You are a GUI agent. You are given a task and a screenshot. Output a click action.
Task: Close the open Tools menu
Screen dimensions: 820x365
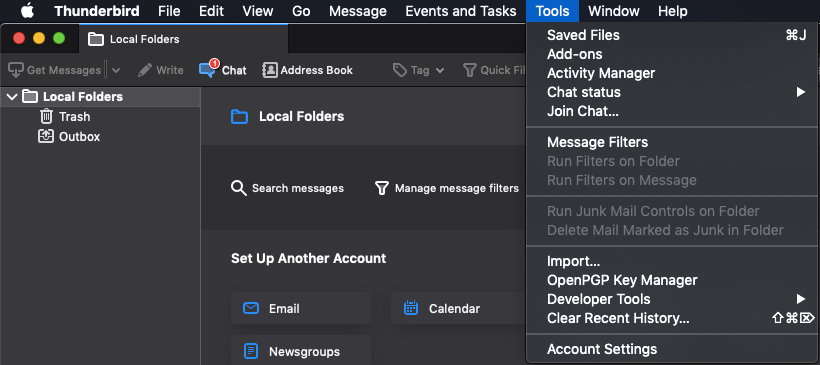[552, 11]
